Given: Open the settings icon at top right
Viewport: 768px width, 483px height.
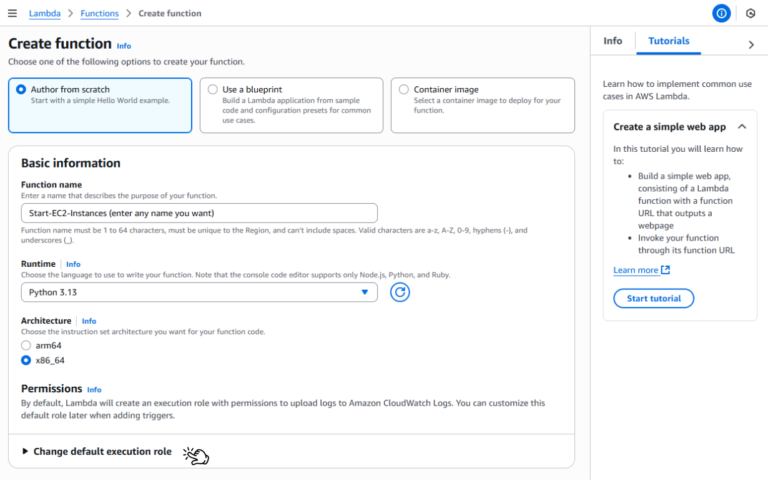Looking at the screenshot, I should click(750, 13).
